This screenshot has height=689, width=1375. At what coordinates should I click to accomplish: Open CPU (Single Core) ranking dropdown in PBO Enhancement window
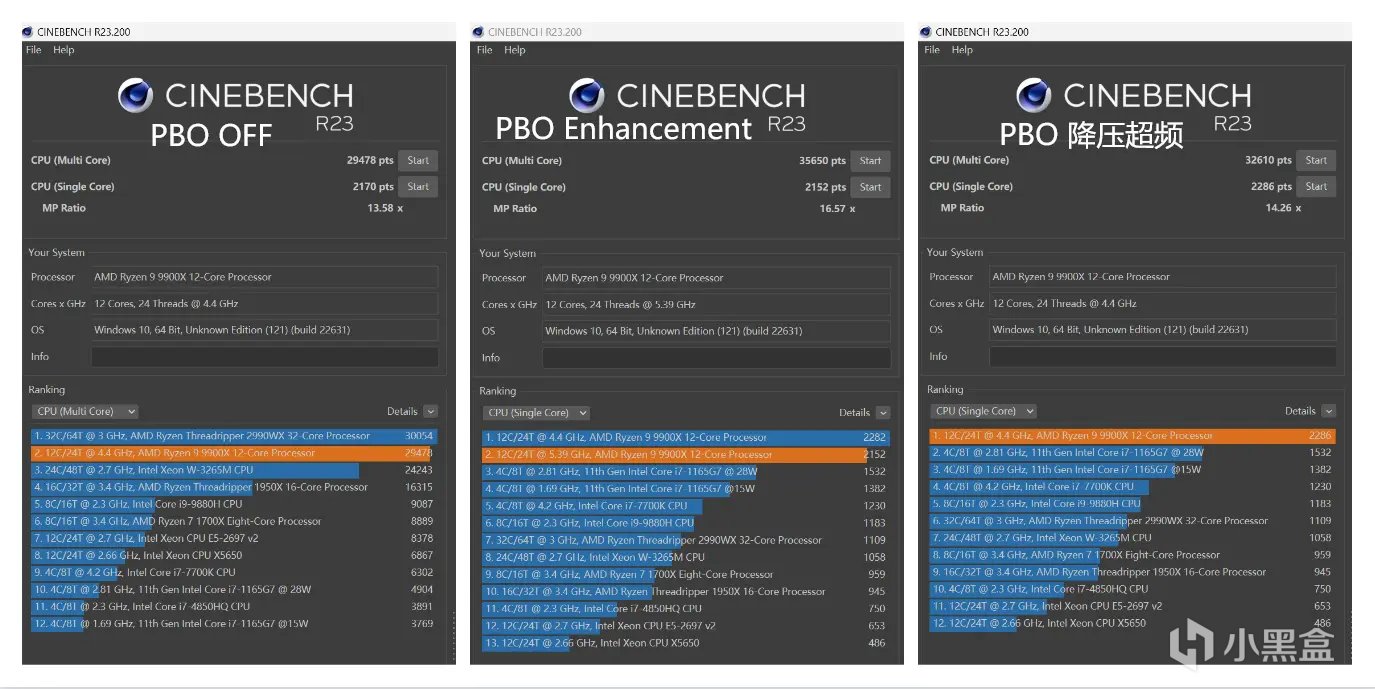pyautogui.click(x=536, y=412)
